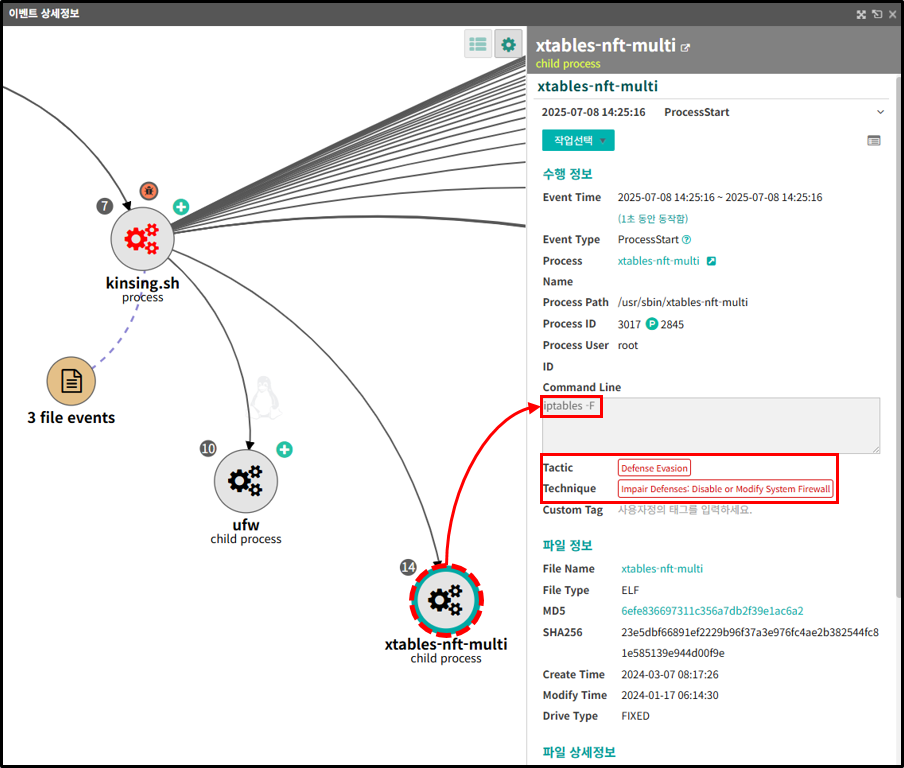Viewport: 904px width, 768px height.
Task: Open the MD5 hash link
Action: pos(712,611)
